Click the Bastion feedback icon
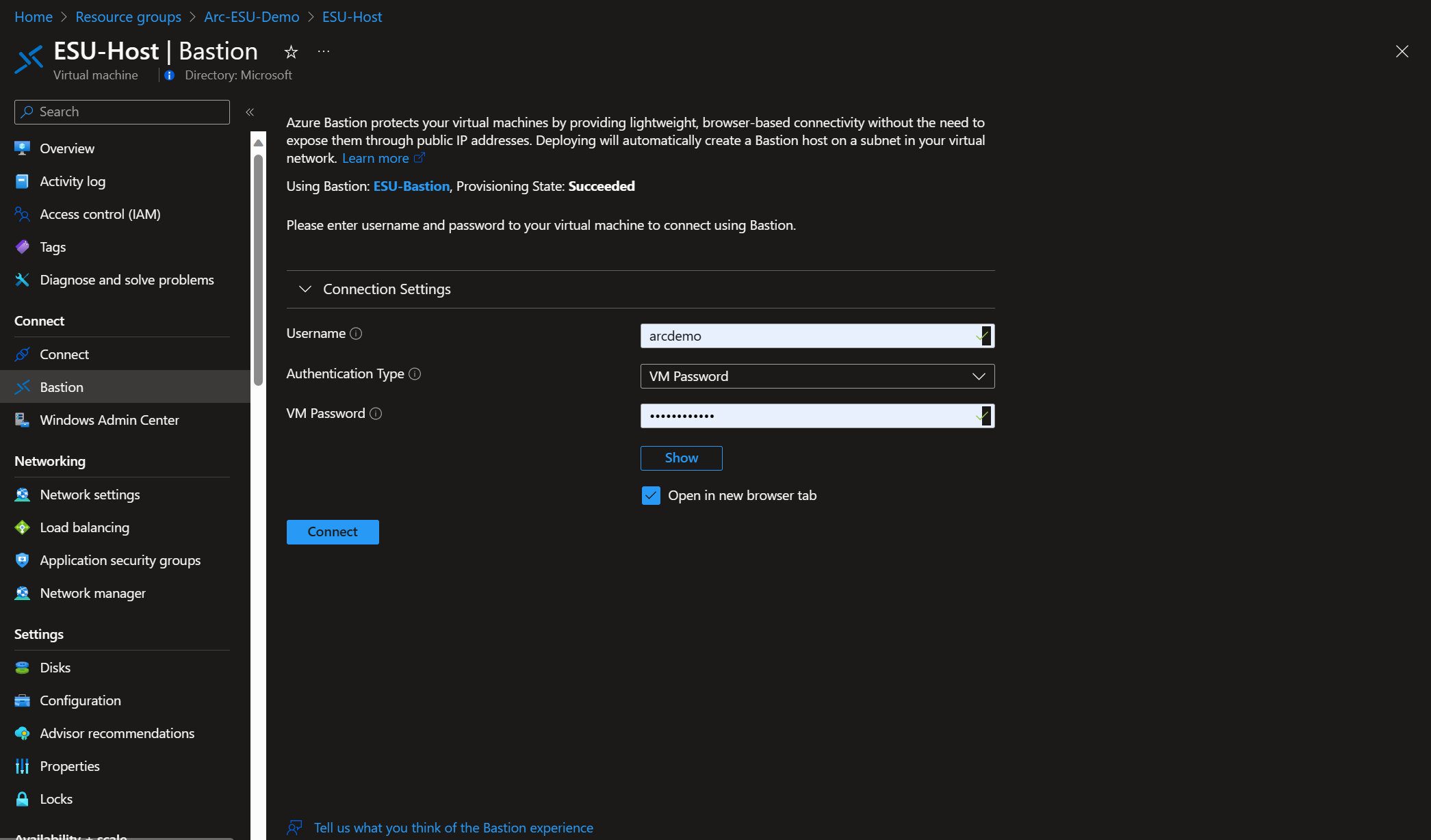 click(294, 828)
